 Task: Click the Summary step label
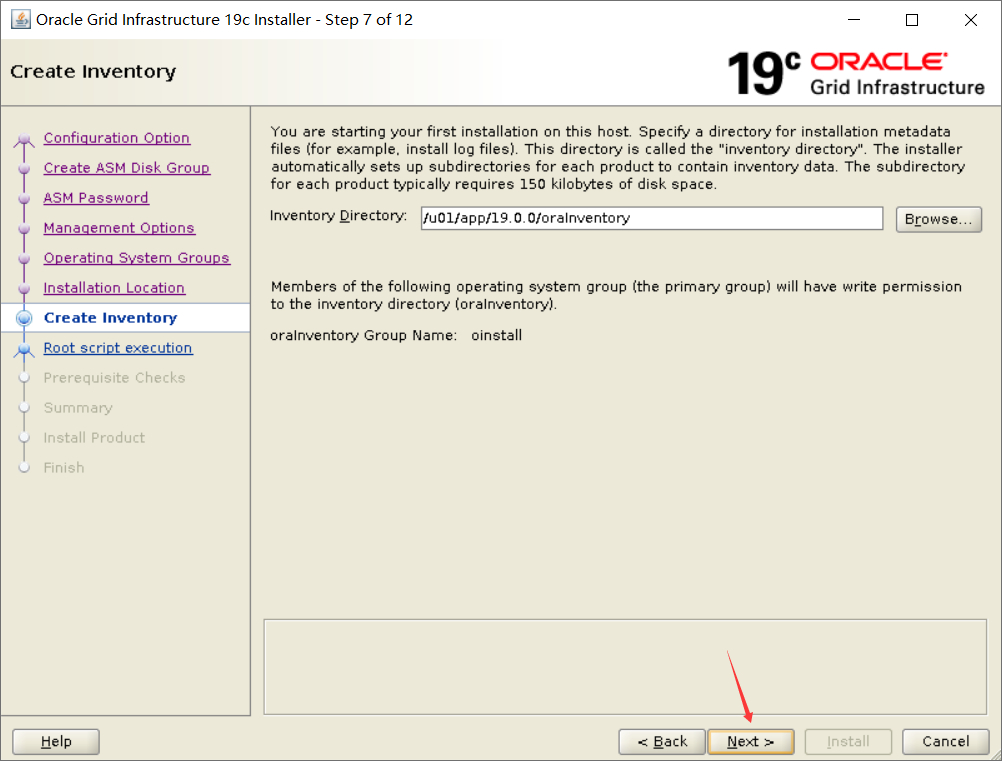click(78, 408)
